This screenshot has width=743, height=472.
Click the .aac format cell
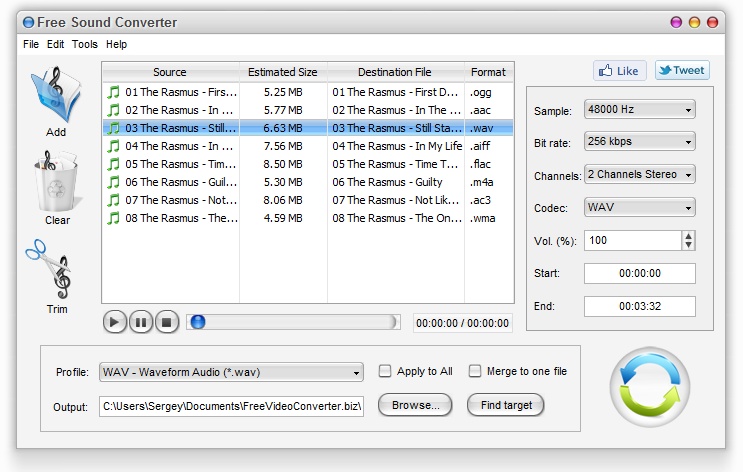480,110
